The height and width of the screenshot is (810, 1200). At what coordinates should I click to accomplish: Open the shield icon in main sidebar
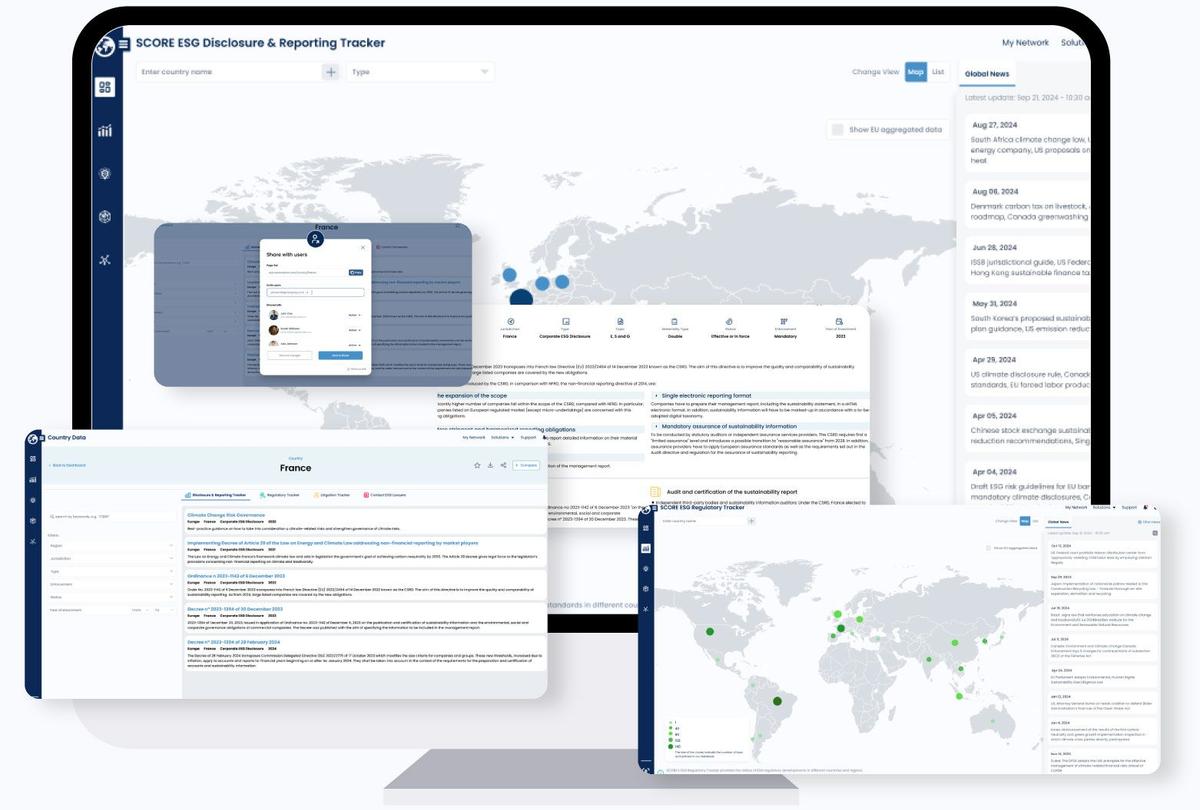coord(105,174)
